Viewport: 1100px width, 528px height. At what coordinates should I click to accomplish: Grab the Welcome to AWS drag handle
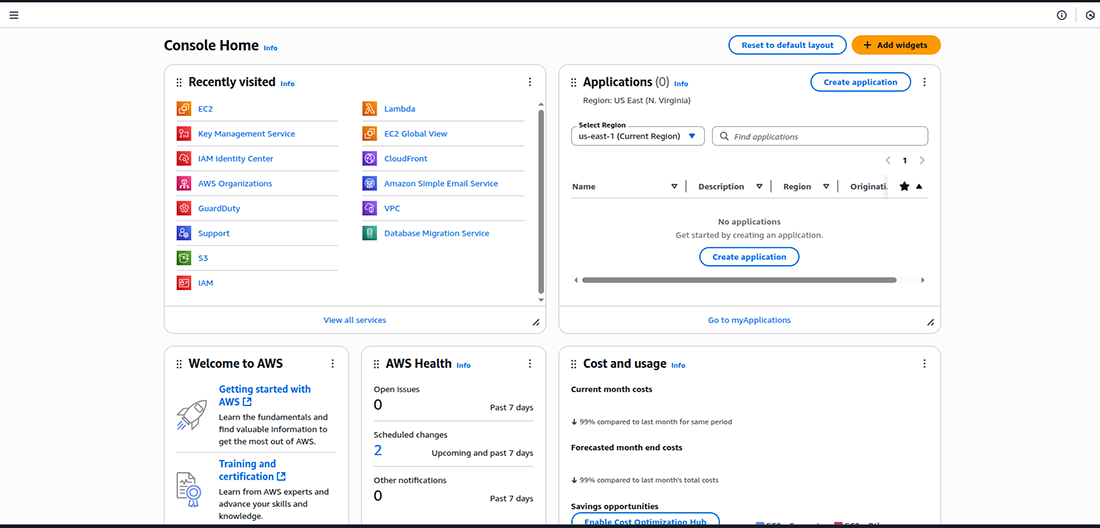coord(179,364)
